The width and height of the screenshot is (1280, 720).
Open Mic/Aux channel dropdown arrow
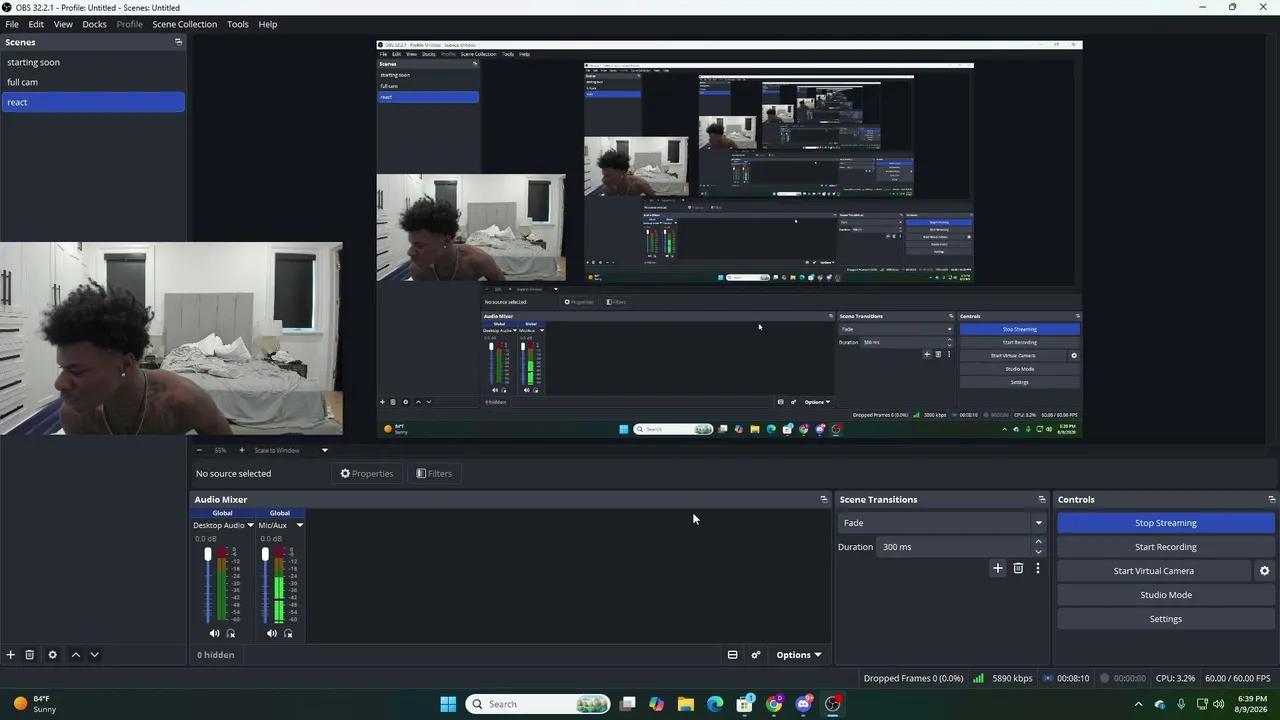coord(299,525)
